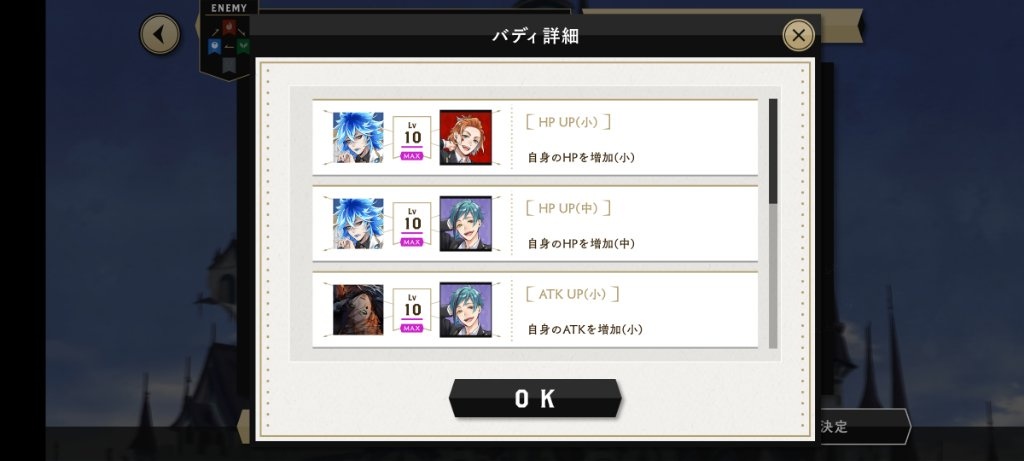Tap teal-haired character portrait in ATK UP(小) row

[x=465, y=310]
